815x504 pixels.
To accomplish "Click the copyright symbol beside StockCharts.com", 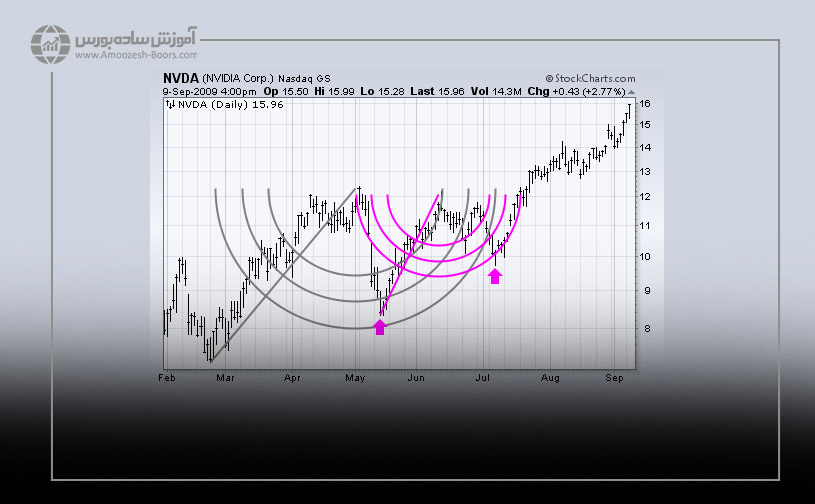I will tap(549, 78).
